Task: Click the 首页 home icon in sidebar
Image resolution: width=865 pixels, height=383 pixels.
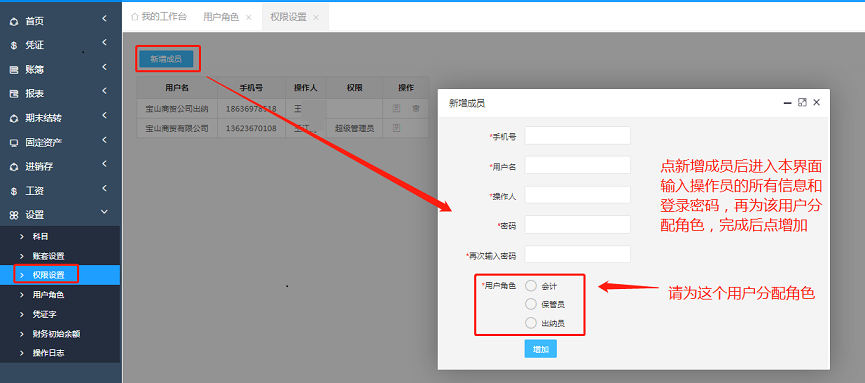Action: 14,22
